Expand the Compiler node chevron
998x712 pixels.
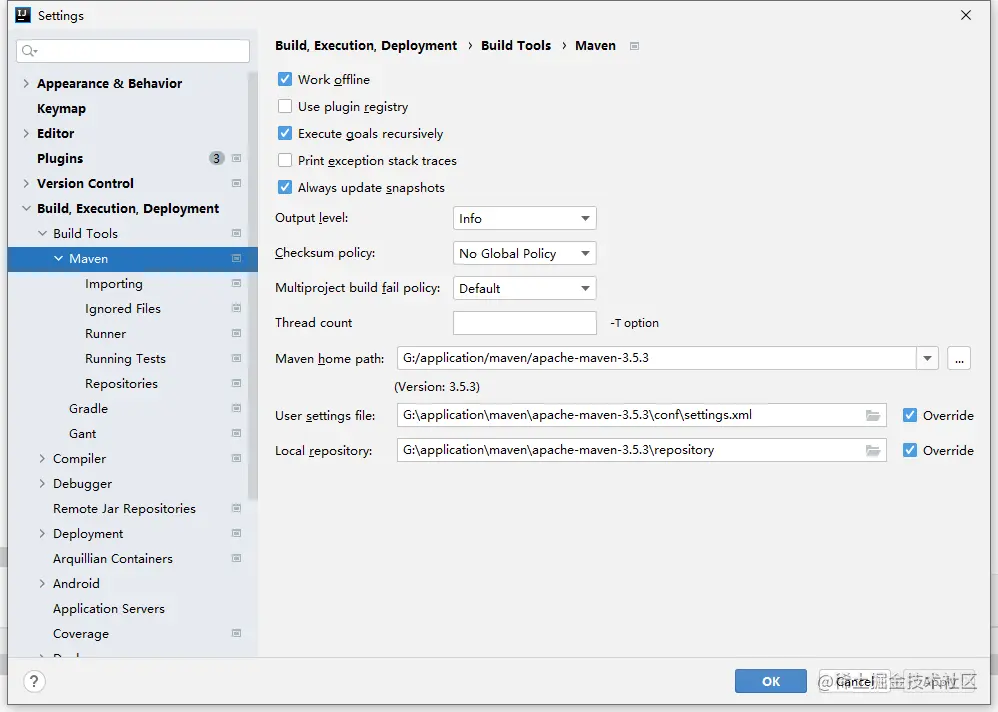(42, 458)
